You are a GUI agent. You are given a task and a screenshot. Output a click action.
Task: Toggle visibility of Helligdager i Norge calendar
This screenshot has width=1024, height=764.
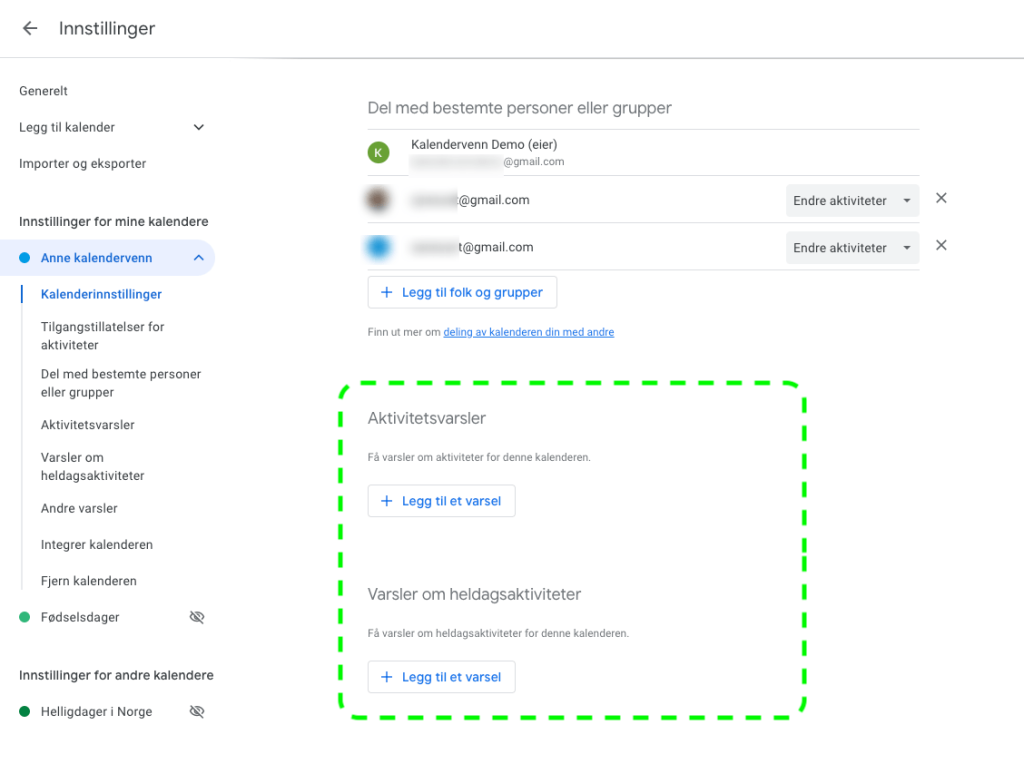pyautogui.click(x=197, y=712)
